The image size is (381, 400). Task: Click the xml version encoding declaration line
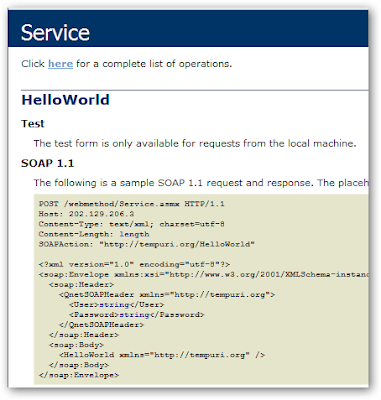coord(134,264)
